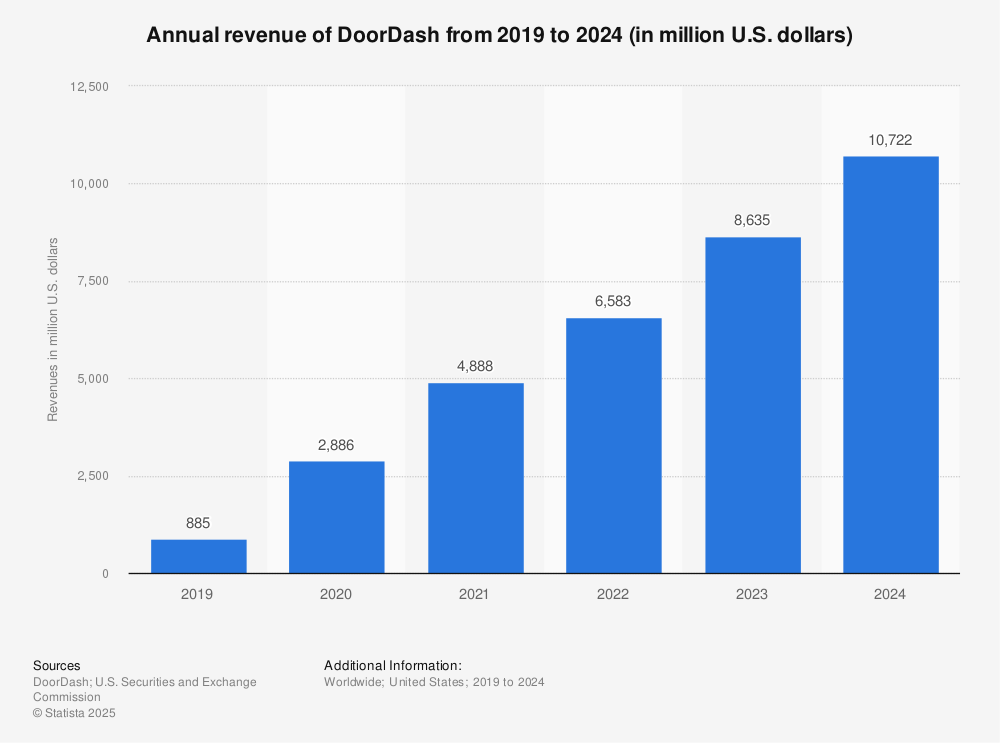Click the 2021 x-axis label

(x=474, y=594)
